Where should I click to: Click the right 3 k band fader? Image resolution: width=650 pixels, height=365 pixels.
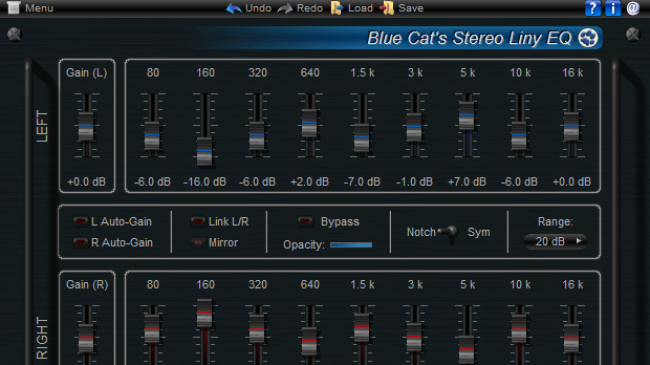[x=414, y=337]
